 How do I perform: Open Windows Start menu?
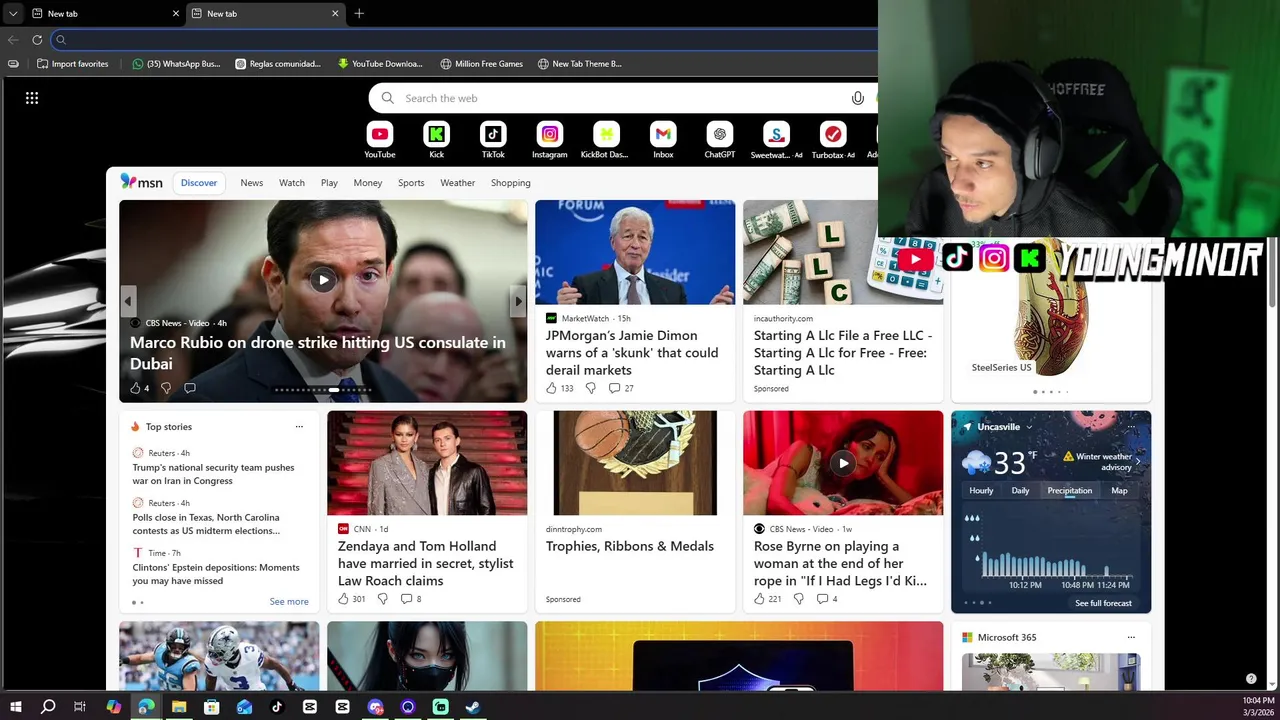(16, 707)
